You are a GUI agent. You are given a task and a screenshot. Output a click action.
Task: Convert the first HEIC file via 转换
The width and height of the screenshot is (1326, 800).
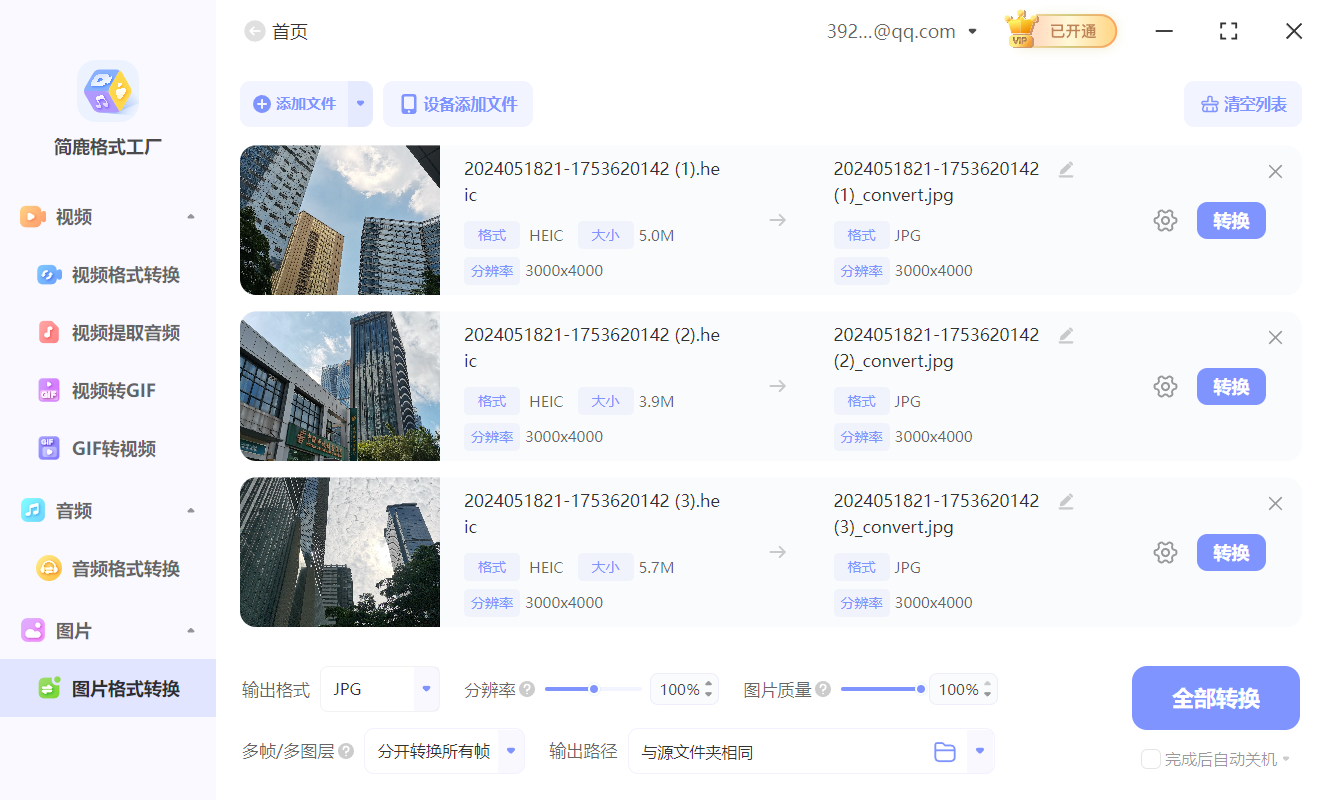(x=1231, y=220)
